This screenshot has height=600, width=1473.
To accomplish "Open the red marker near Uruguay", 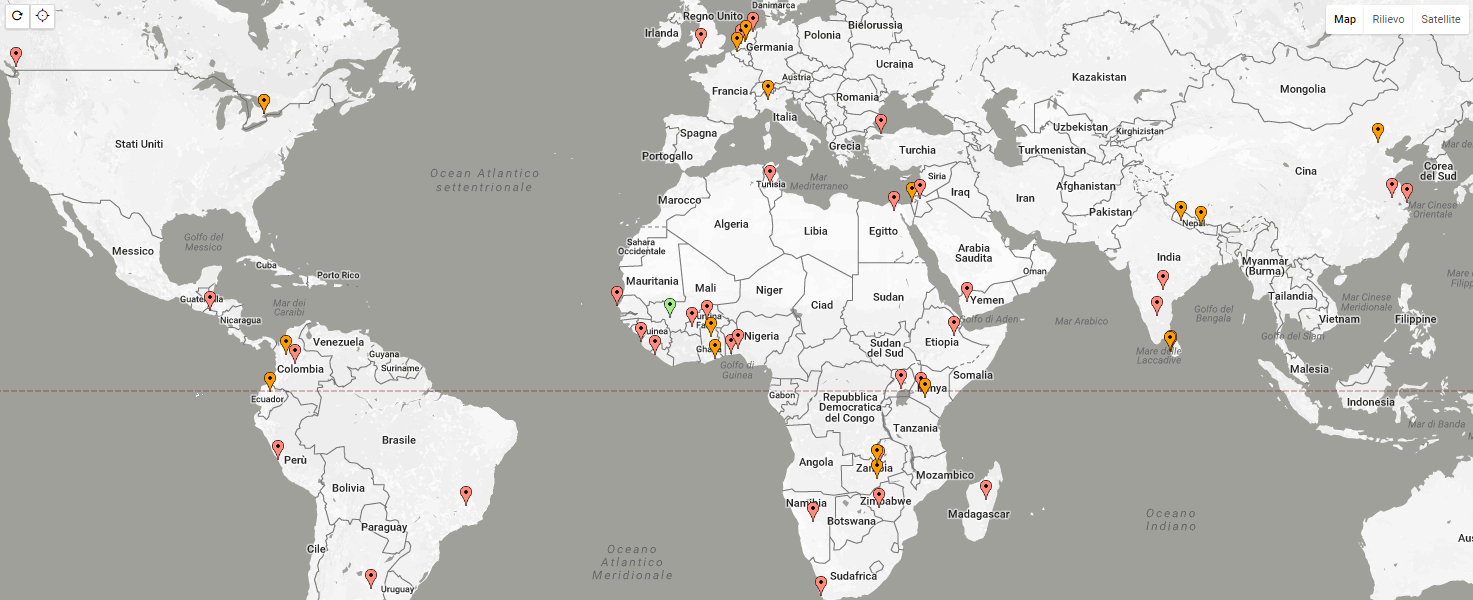I will tap(371, 577).
